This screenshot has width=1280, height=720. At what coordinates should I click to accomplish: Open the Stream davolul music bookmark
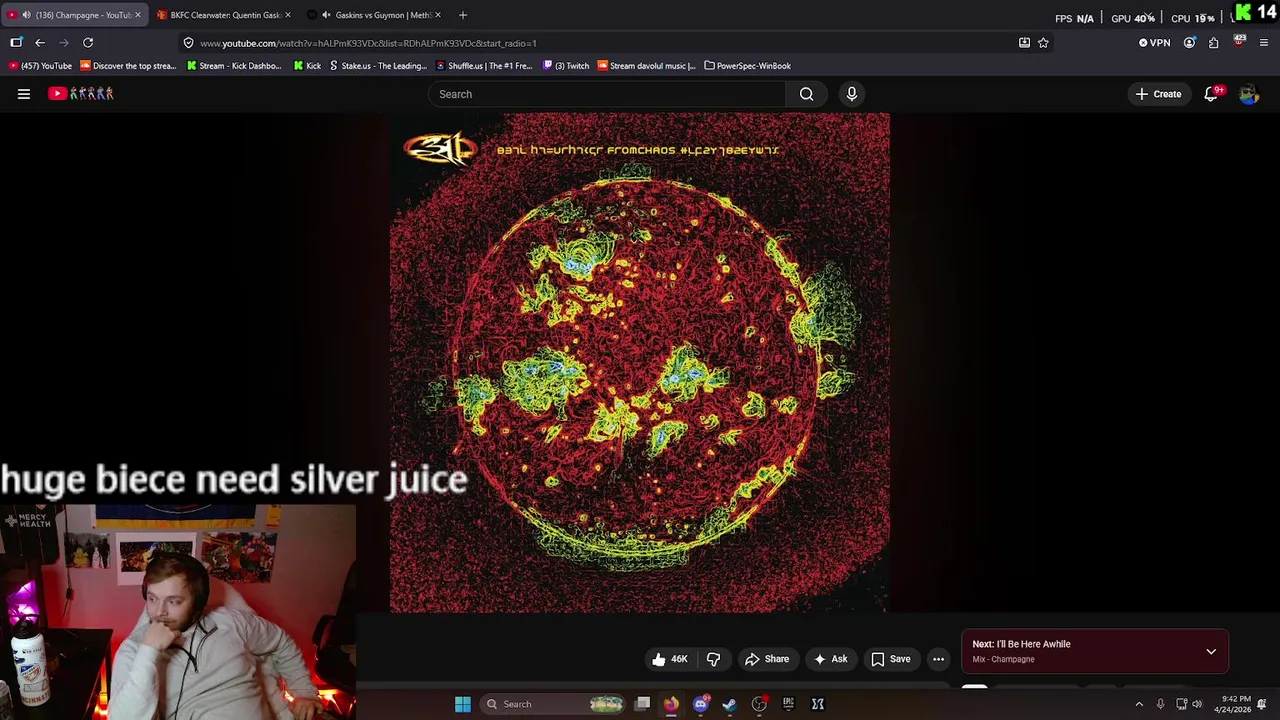pyautogui.click(x=646, y=66)
